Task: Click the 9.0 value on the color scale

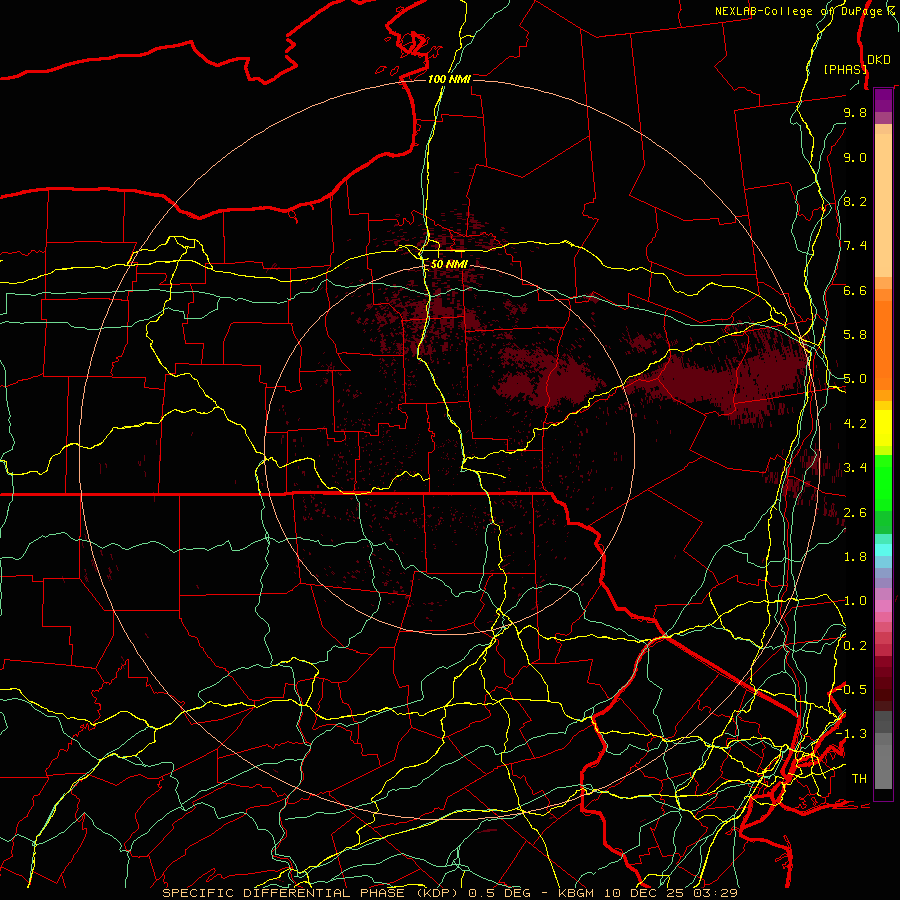Action: point(855,158)
